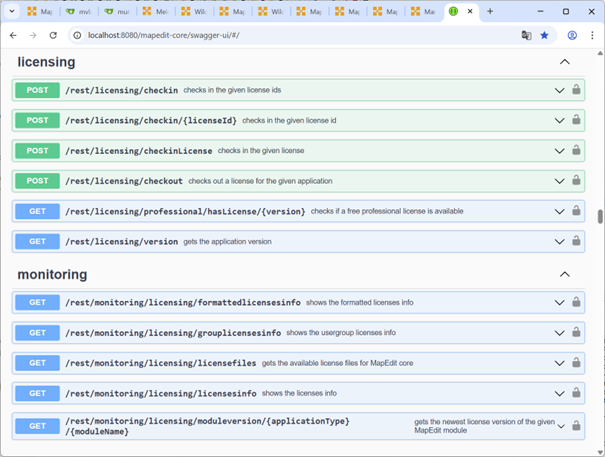Image resolution: width=605 pixels, height=457 pixels.
Task: Open a new browser tab
Action: coord(490,12)
